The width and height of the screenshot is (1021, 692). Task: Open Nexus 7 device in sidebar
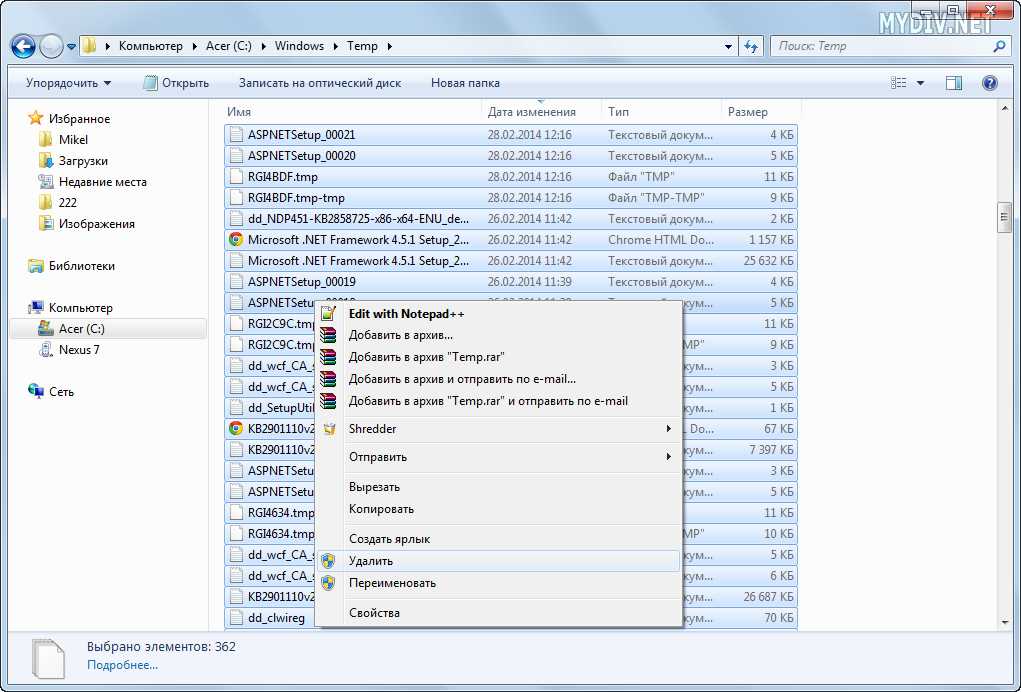(x=78, y=350)
